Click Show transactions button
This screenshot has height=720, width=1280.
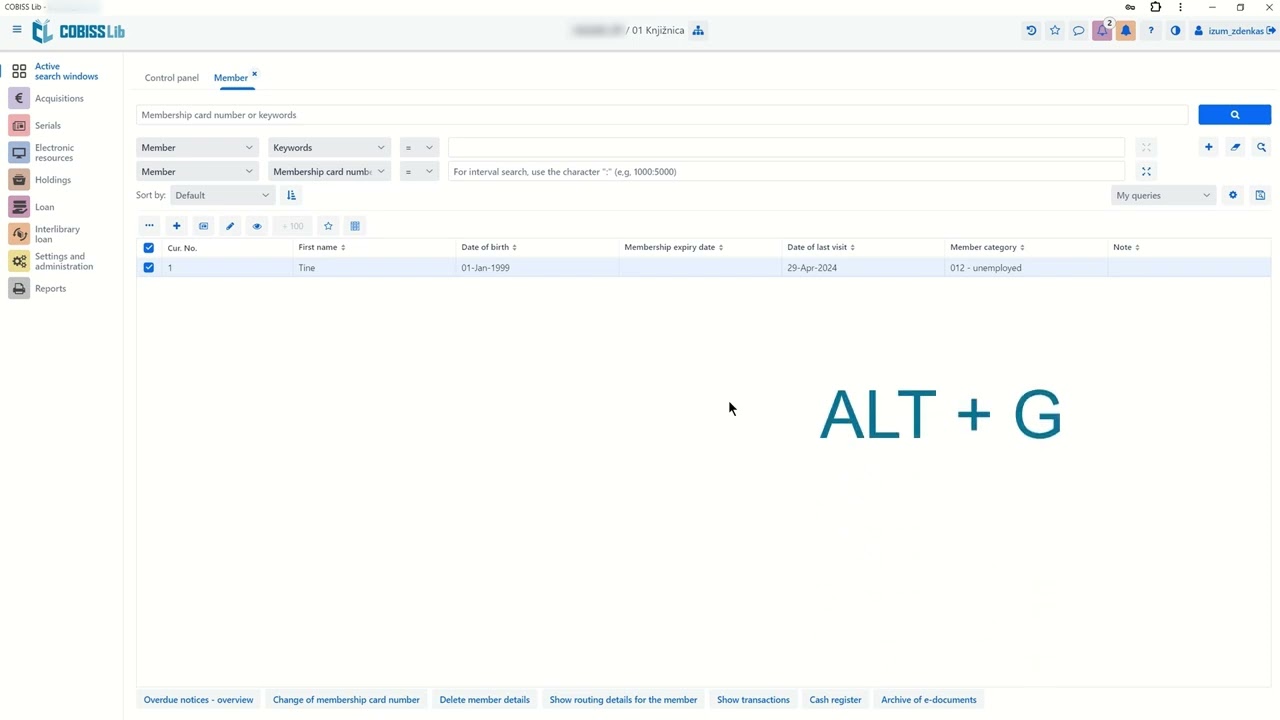[x=753, y=700]
